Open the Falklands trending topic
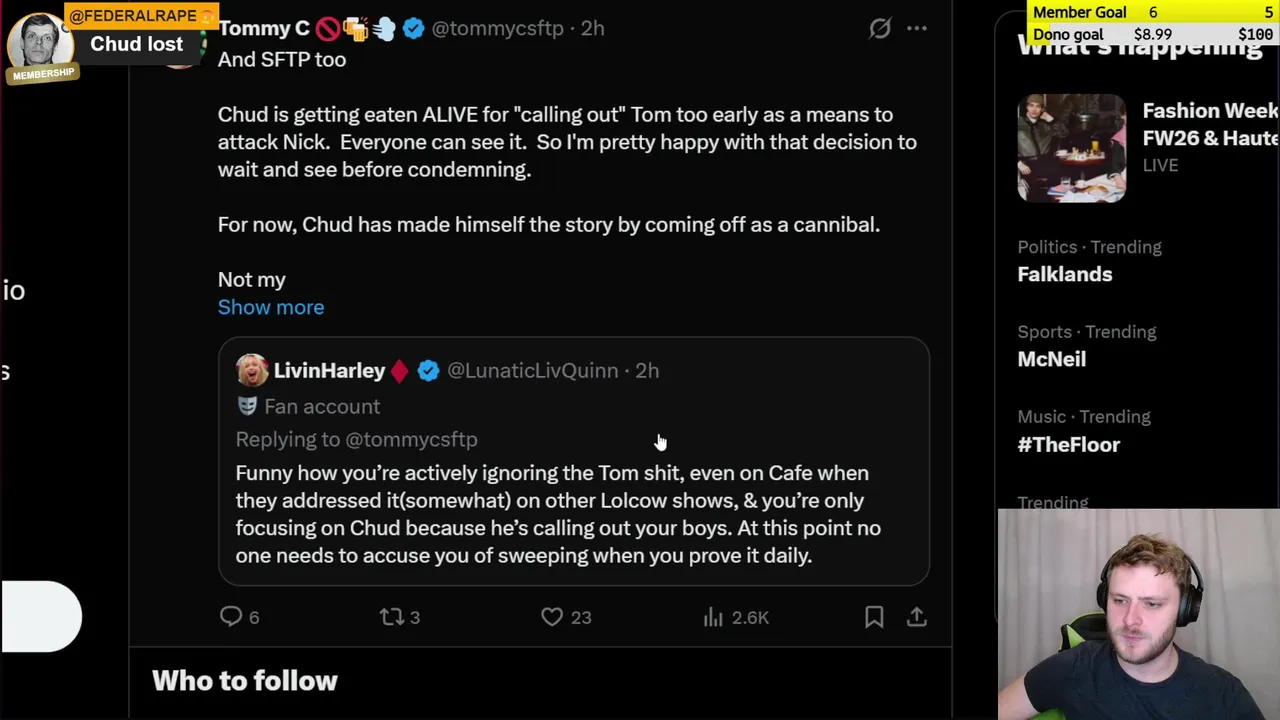This screenshot has height=720, width=1280. click(1064, 274)
